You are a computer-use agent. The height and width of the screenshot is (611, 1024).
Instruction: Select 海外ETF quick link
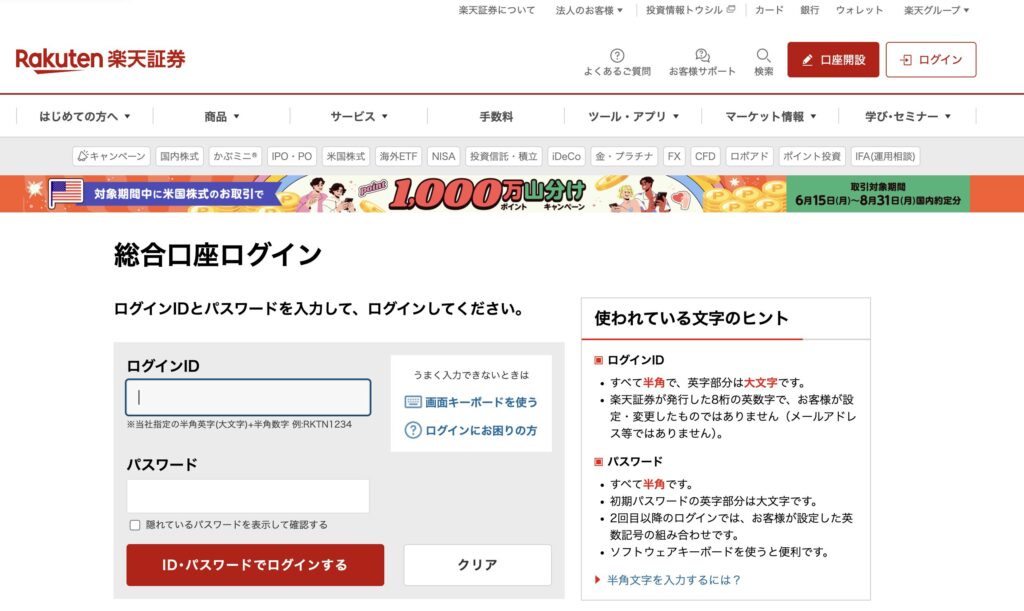tap(398, 156)
